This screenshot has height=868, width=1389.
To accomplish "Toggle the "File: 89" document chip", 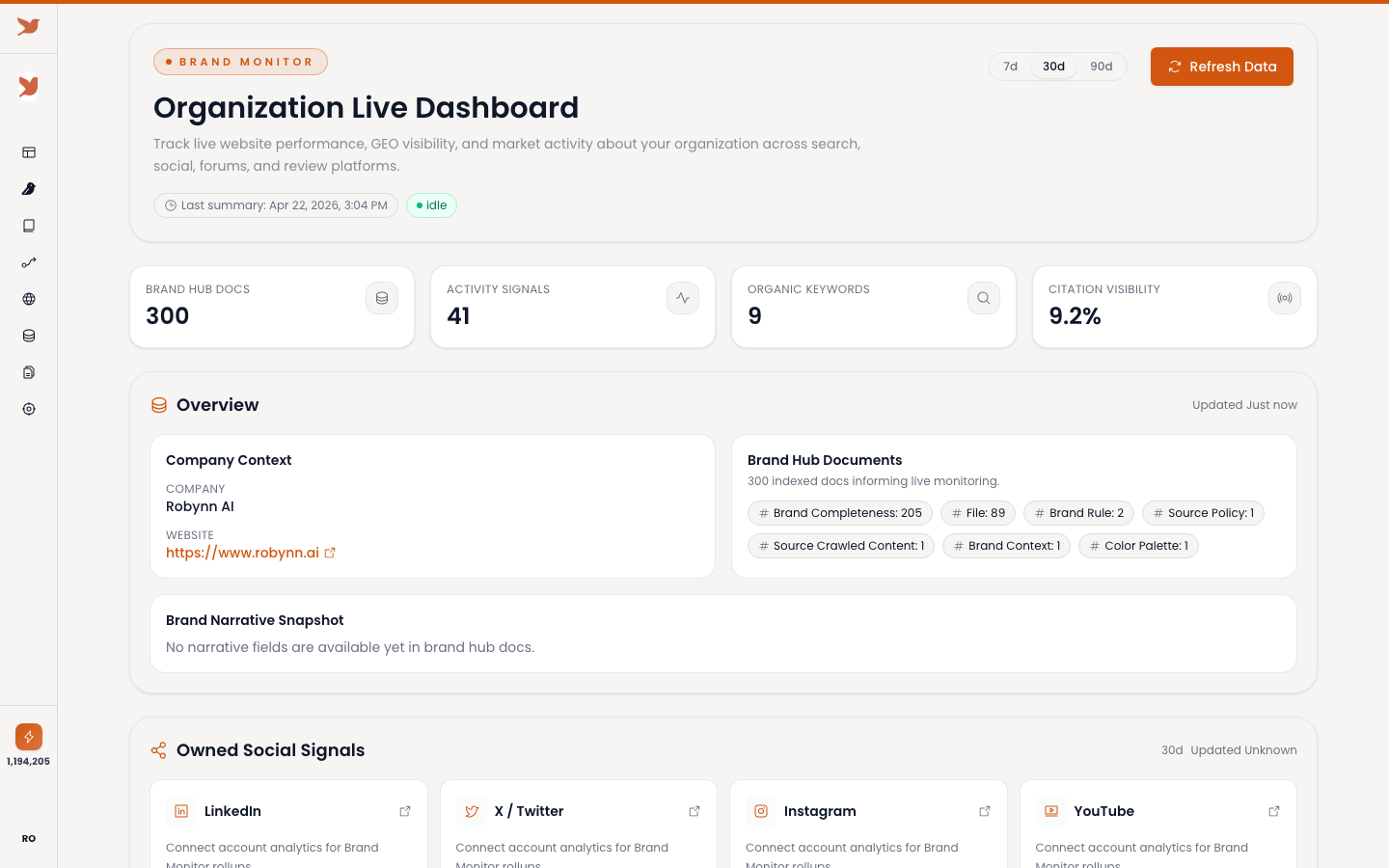I will [x=977, y=512].
